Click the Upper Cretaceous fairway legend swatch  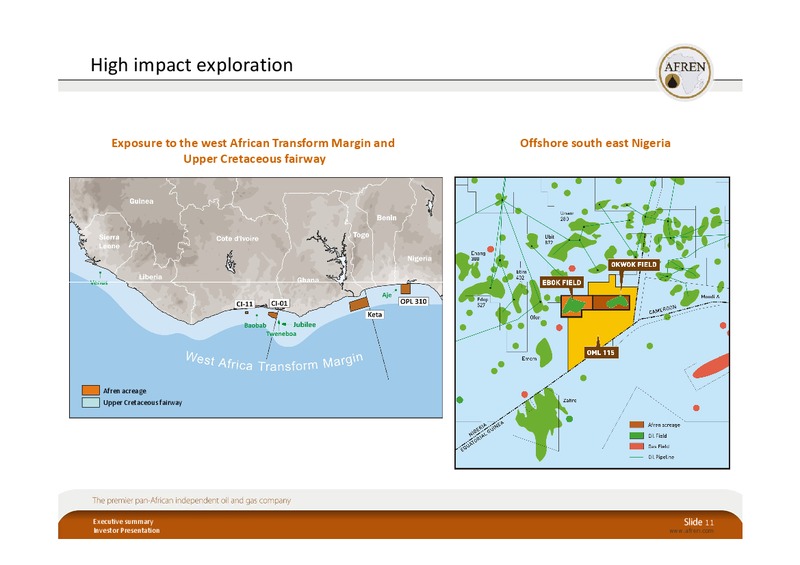(90, 402)
